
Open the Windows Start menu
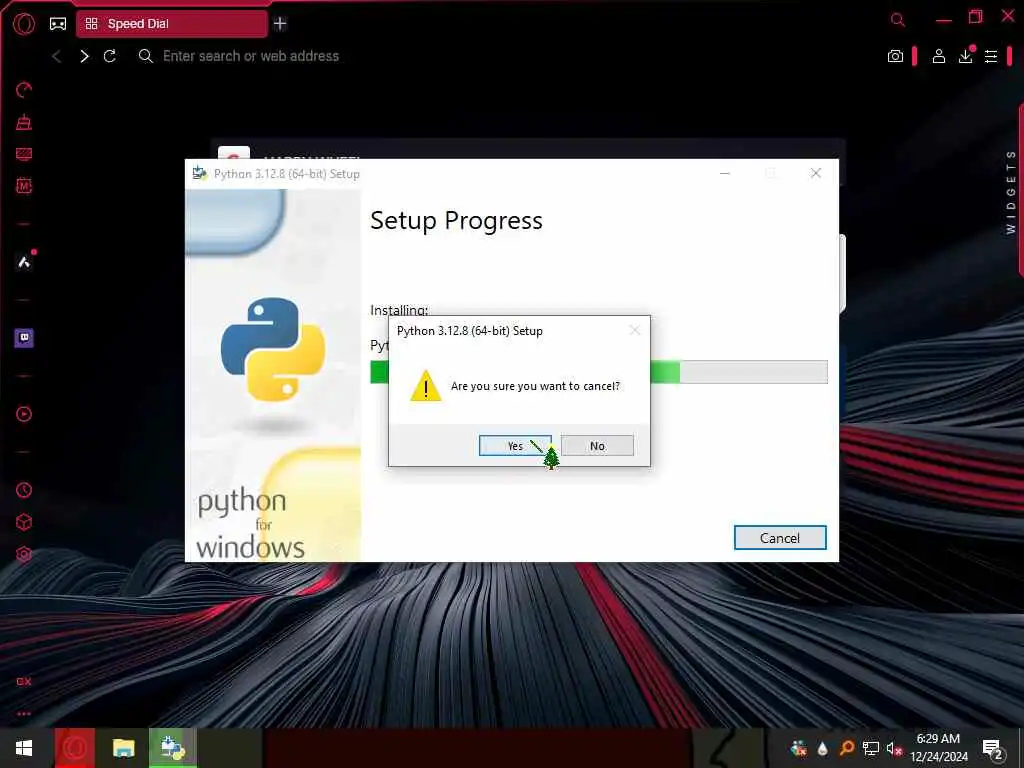pyautogui.click(x=24, y=748)
